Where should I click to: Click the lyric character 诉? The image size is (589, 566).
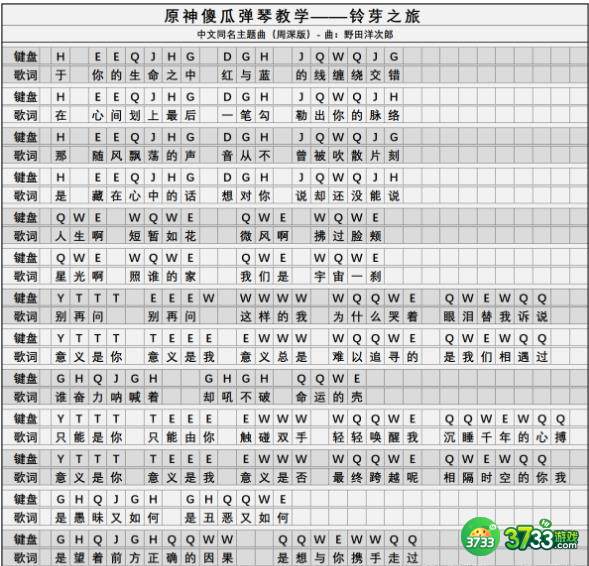523,317
